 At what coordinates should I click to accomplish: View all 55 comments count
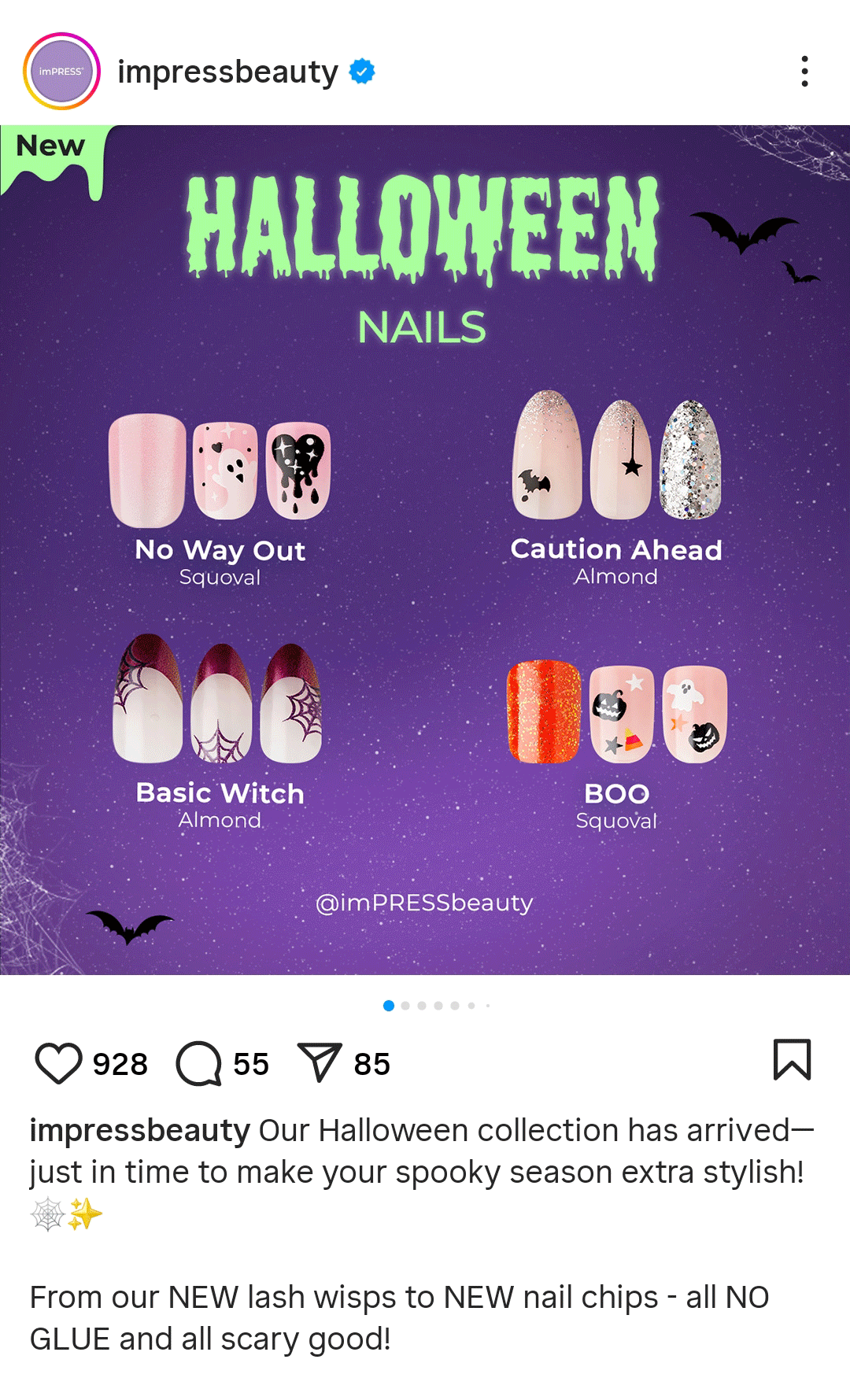pos(251,1064)
